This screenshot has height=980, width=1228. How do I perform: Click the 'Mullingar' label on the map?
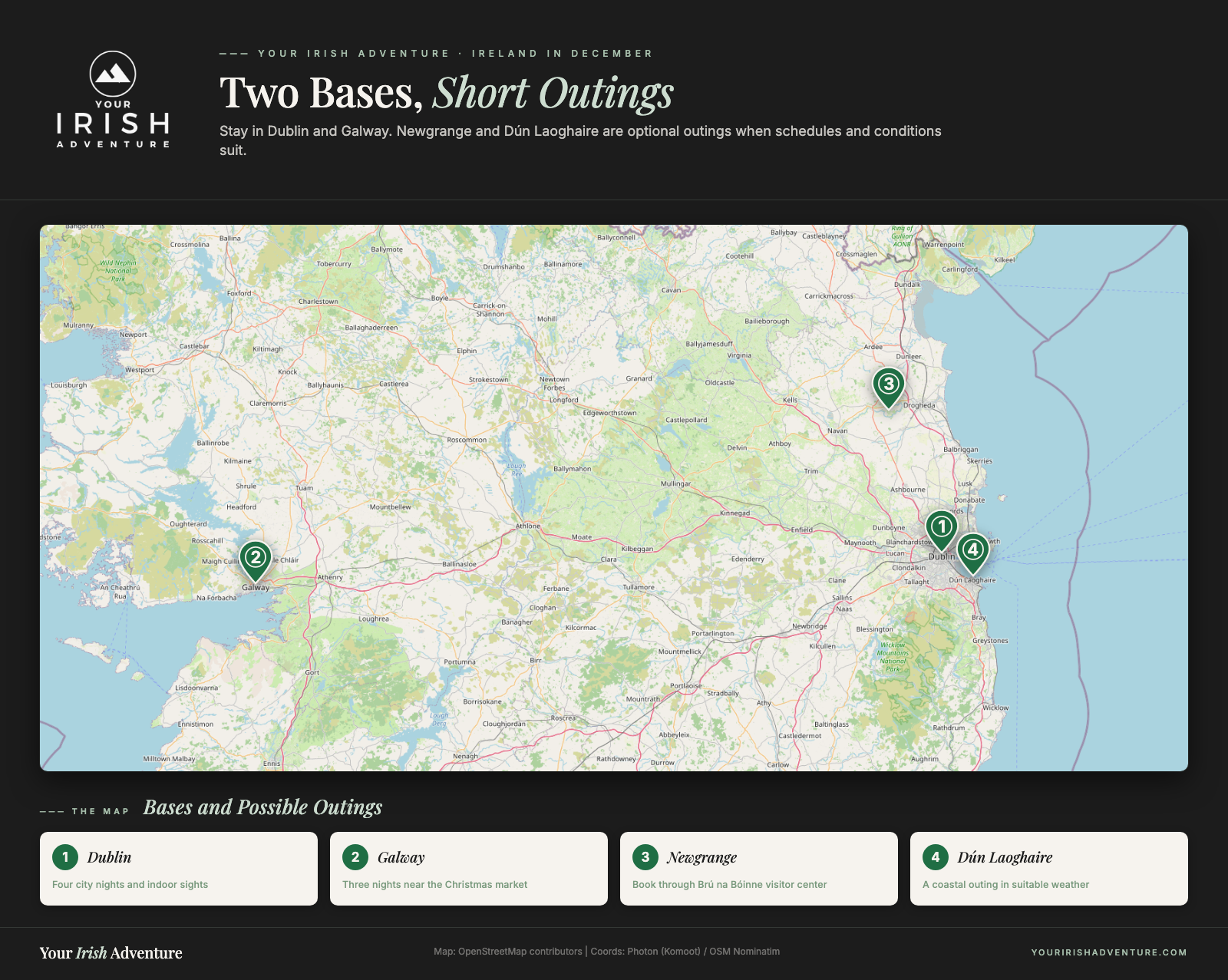point(675,484)
